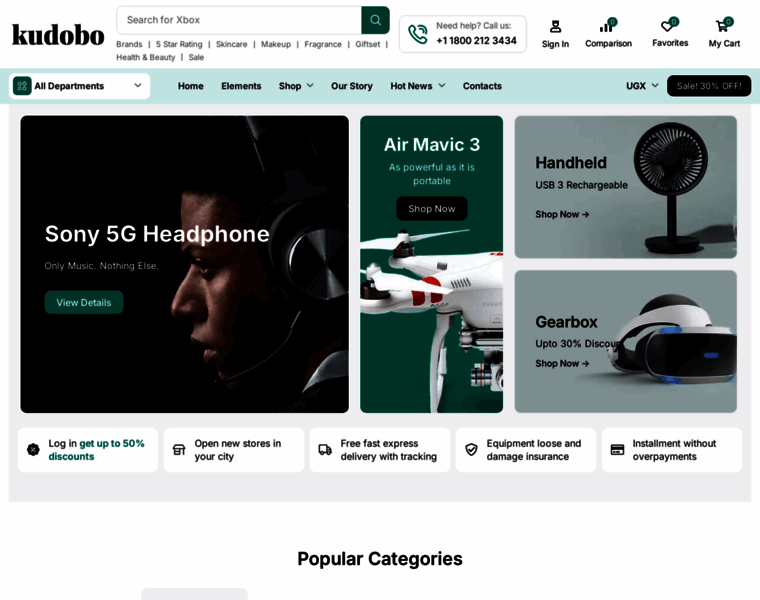Image resolution: width=760 pixels, height=600 pixels.
Task: Click the discount badge icon
Action: [x=33, y=450]
